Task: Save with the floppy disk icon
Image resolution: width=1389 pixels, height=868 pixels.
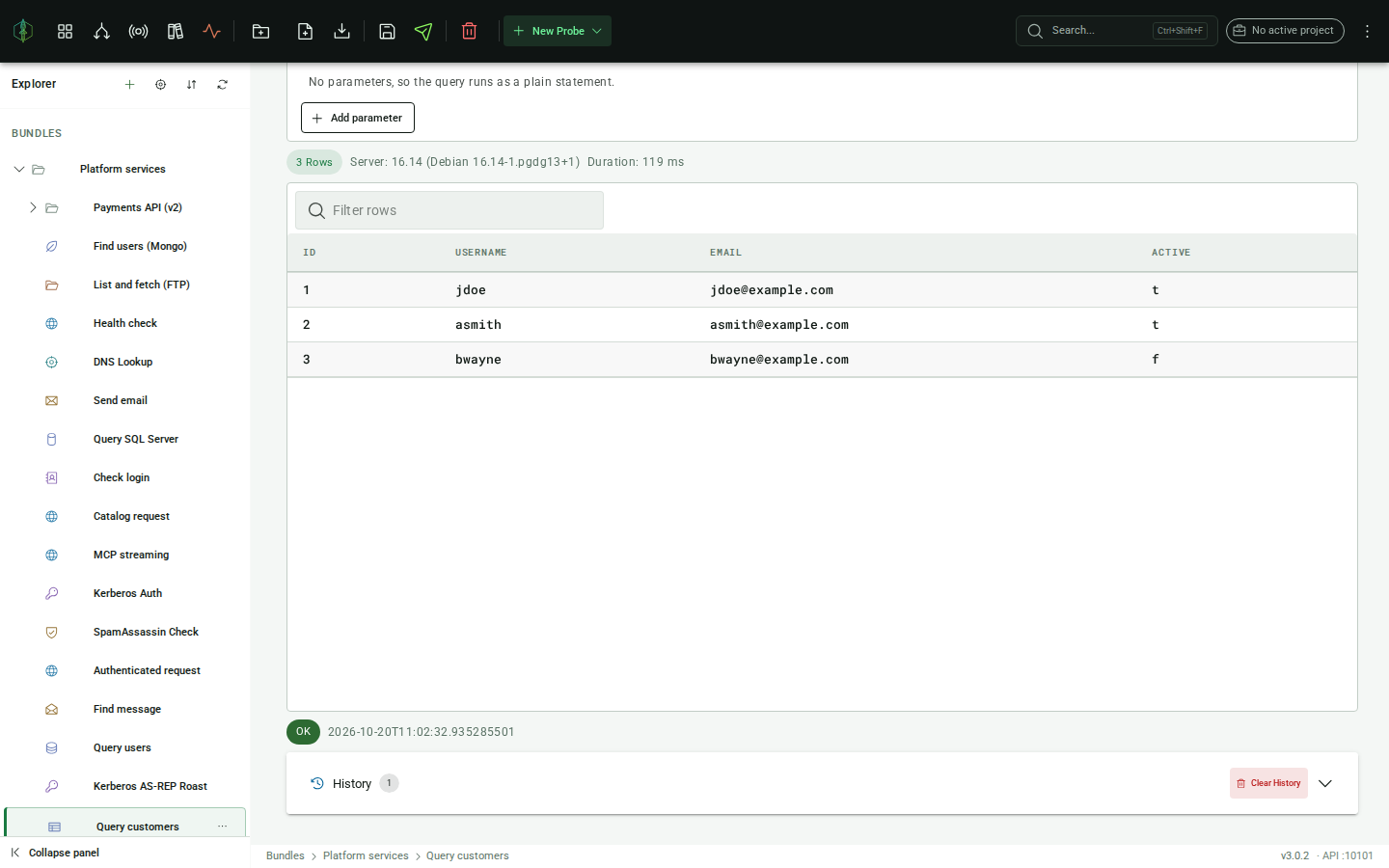Action: pyautogui.click(x=387, y=31)
